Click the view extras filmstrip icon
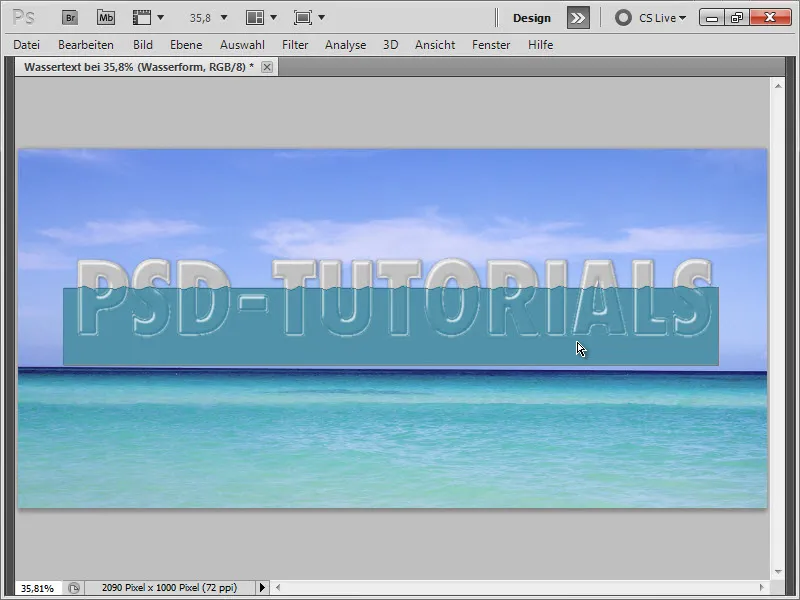This screenshot has height=600, width=800. pos(141,18)
